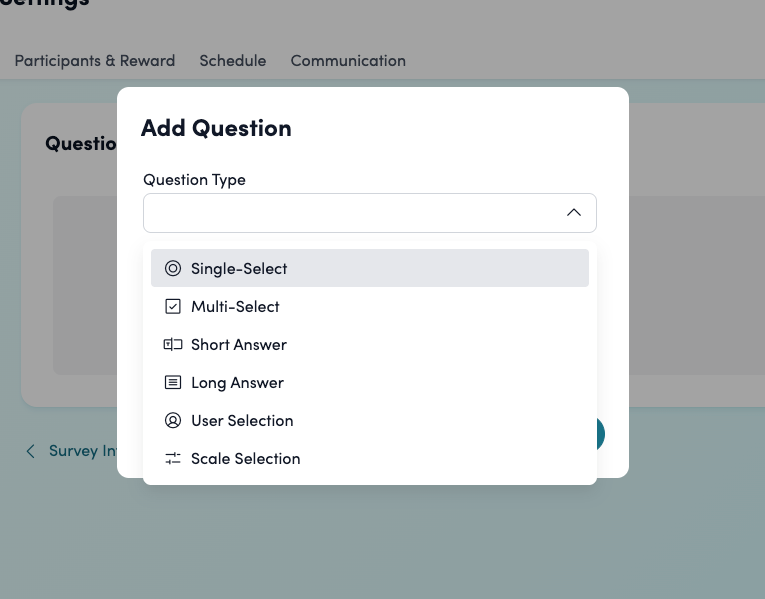Collapse the Question Type list with the chevron
The width and height of the screenshot is (765, 599).
tap(573, 212)
